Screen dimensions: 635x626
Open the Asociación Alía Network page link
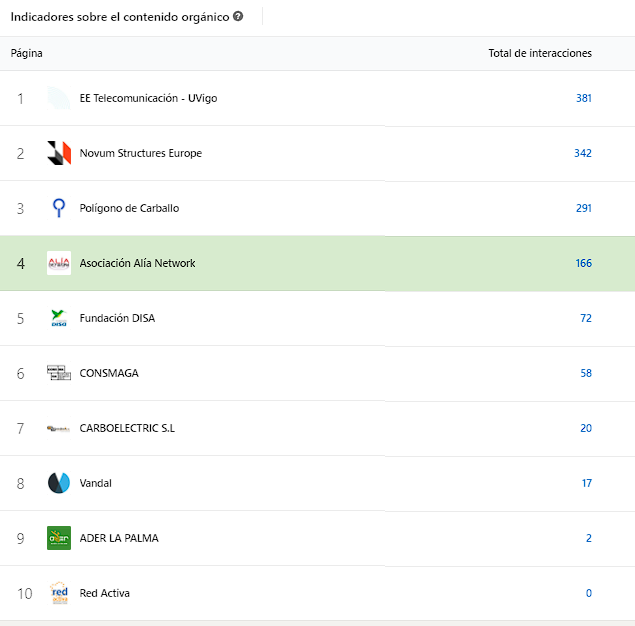pos(137,264)
